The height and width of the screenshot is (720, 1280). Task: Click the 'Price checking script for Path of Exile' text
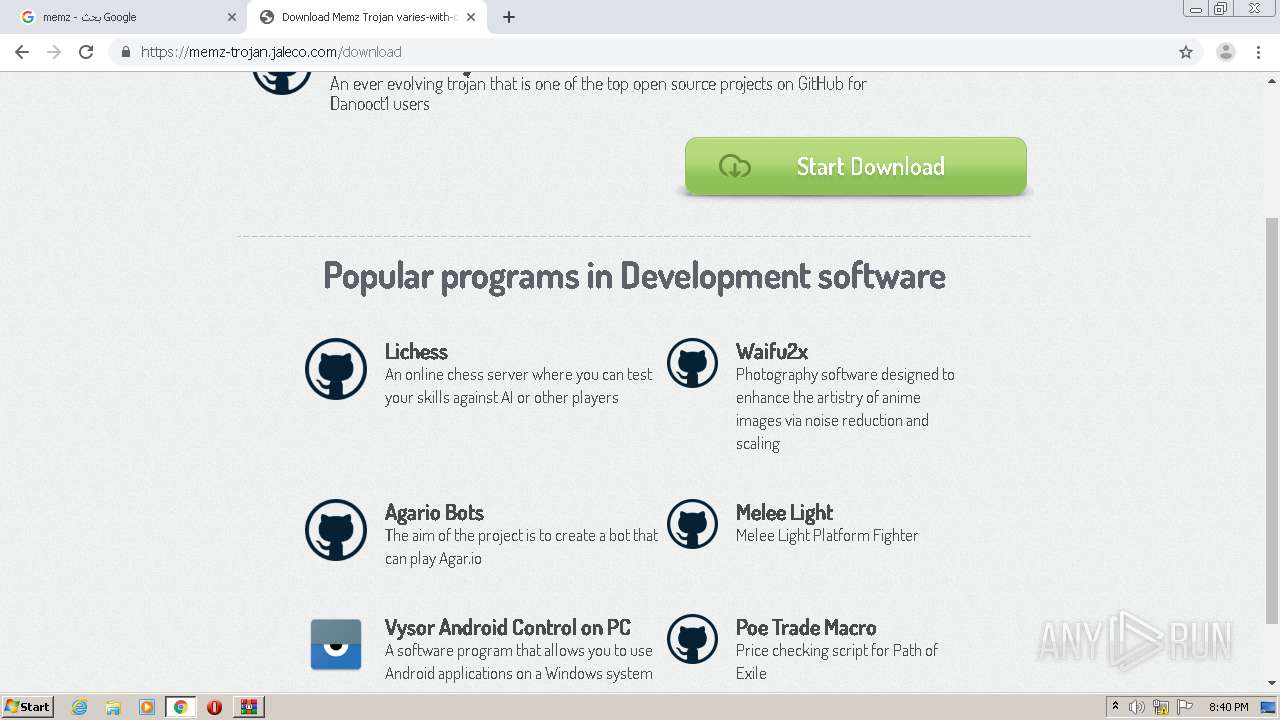pyautogui.click(x=837, y=661)
